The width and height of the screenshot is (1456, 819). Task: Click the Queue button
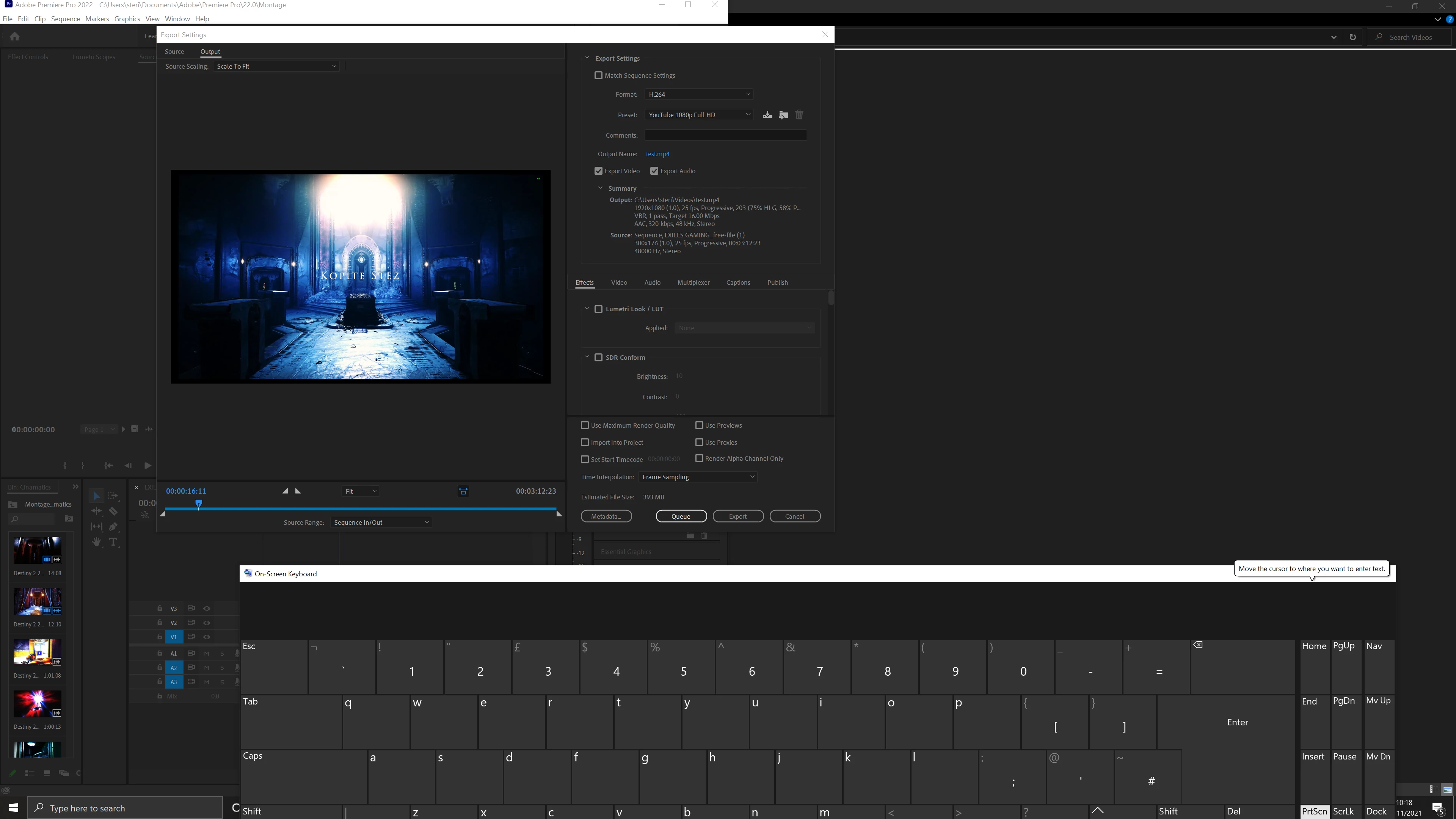[x=681, y=516]
